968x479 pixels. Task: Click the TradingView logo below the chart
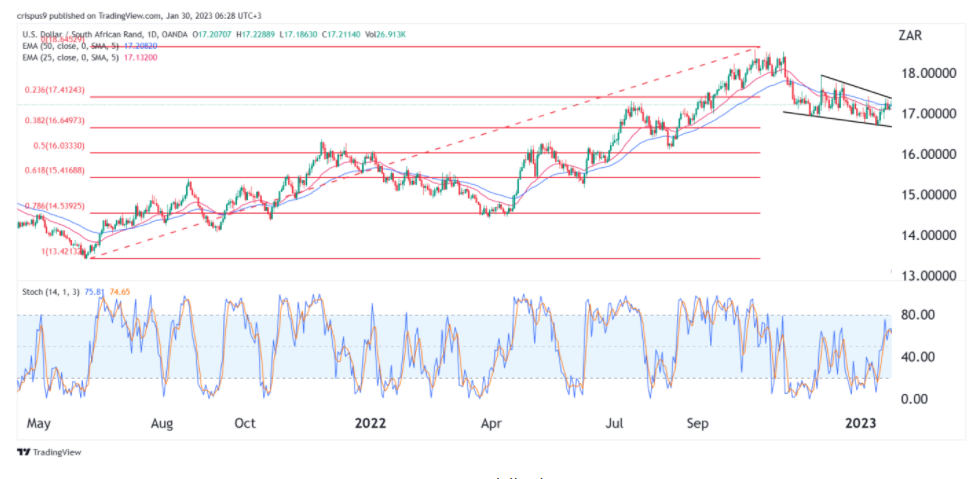coord(49,452)
